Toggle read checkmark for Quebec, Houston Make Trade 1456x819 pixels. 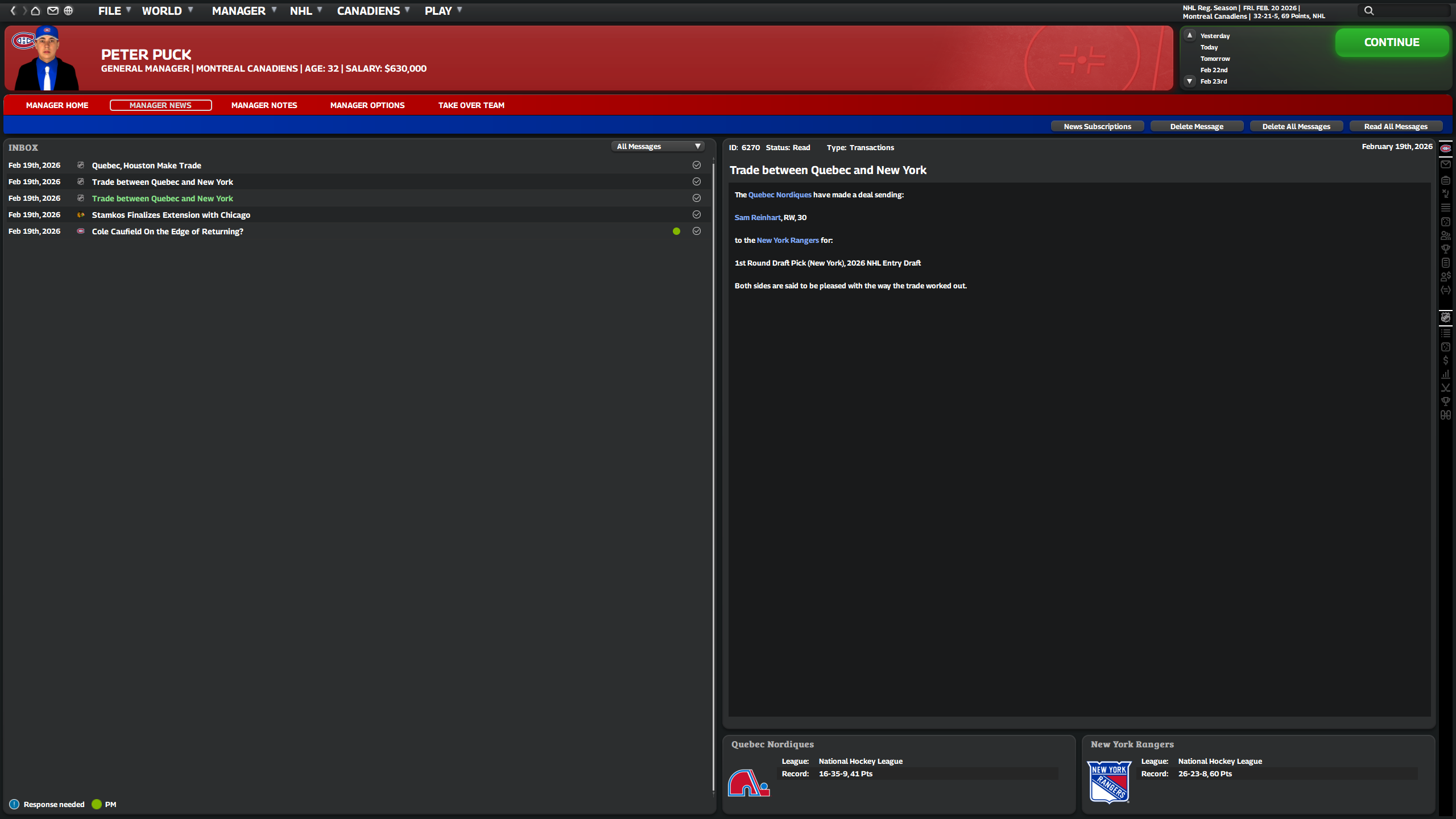697,165
